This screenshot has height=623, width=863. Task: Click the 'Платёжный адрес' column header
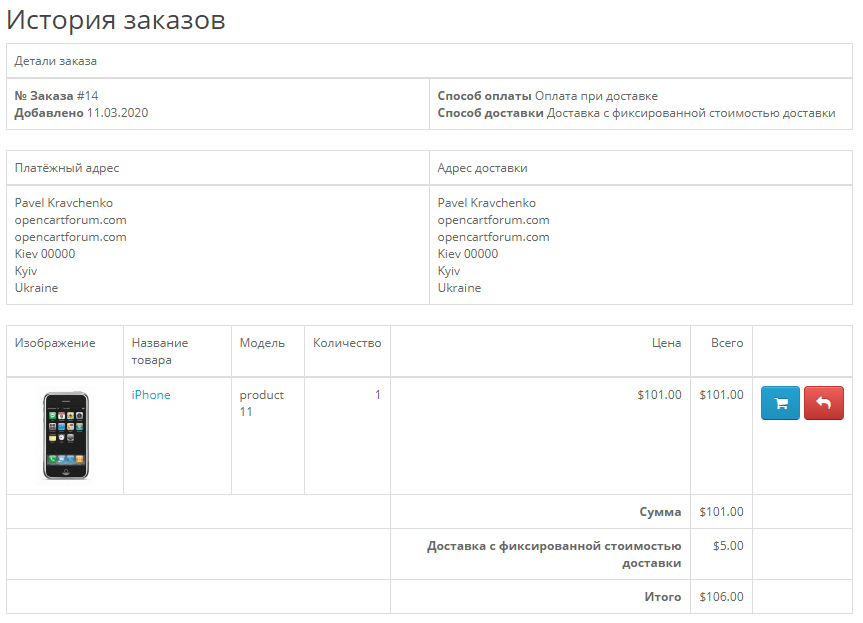(x=67, y=168)
